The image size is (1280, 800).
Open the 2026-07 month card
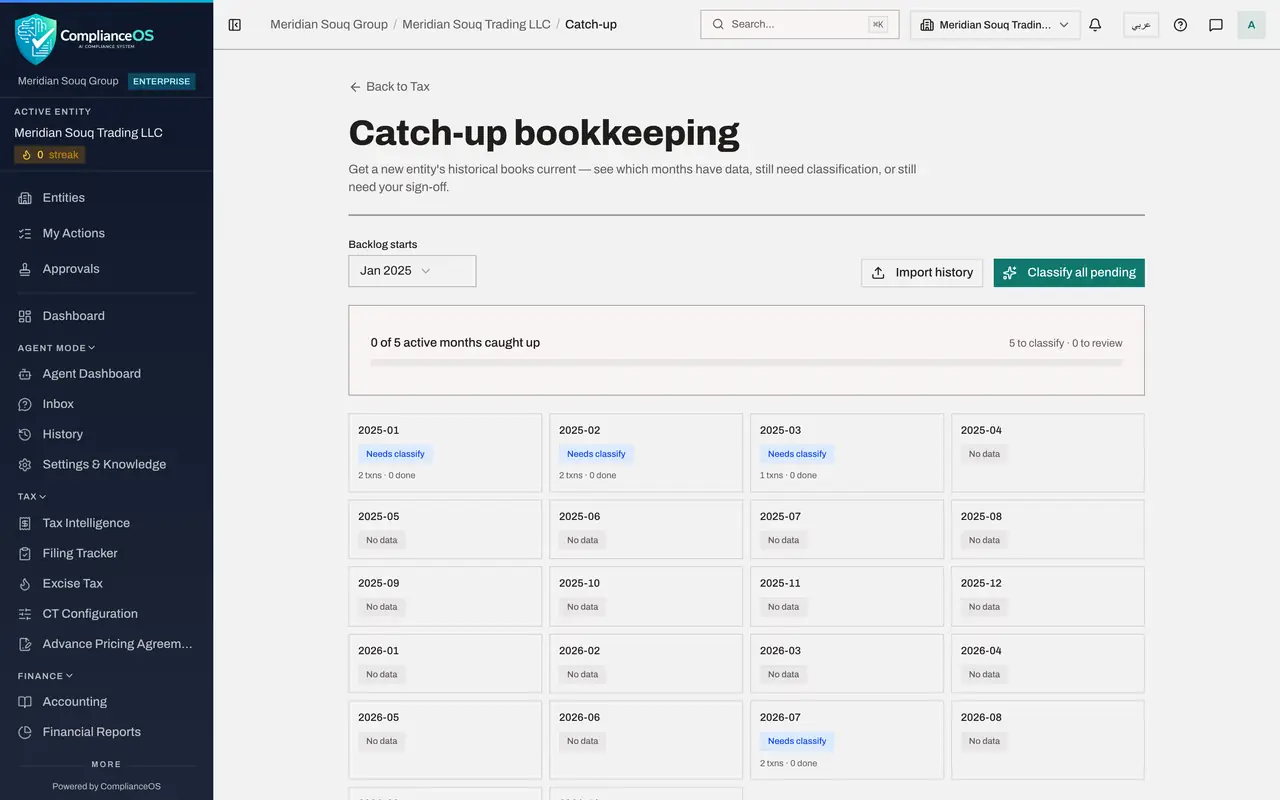pyautogui.click(x=847, y=740)
